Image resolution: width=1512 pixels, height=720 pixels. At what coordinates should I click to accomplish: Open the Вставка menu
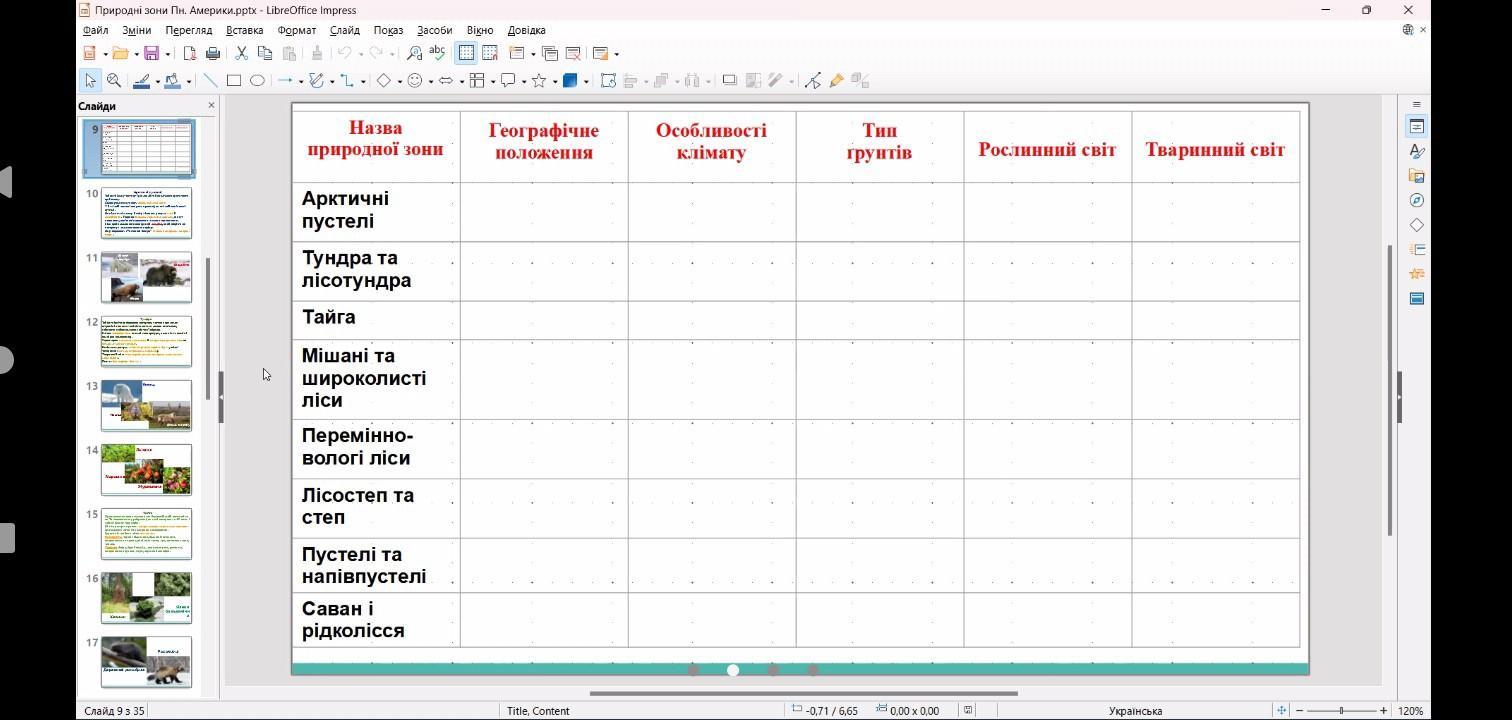point(244,30)
